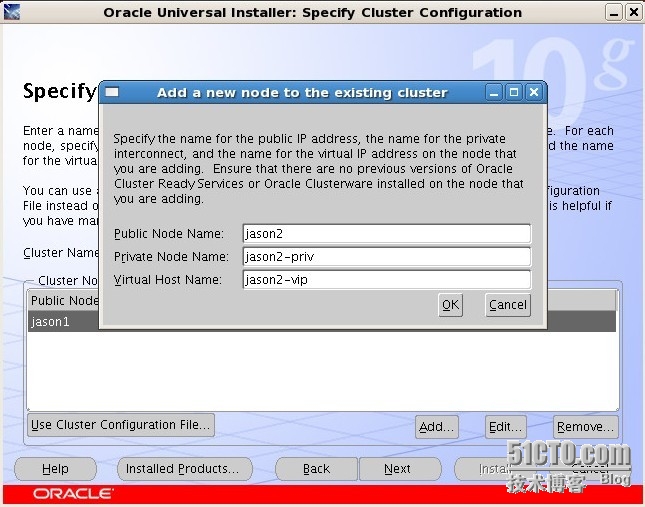
Task: Click the Public Node Name input field
Action: 387,234
